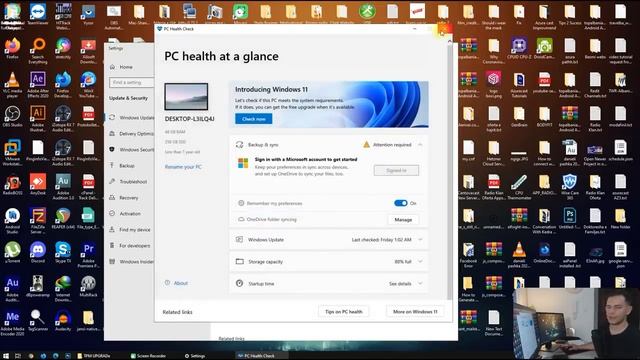The height and width of the screenshot is (360, 640).
Task: Select Activation in Settings sidebar
Action: click(x=130, y=213)
